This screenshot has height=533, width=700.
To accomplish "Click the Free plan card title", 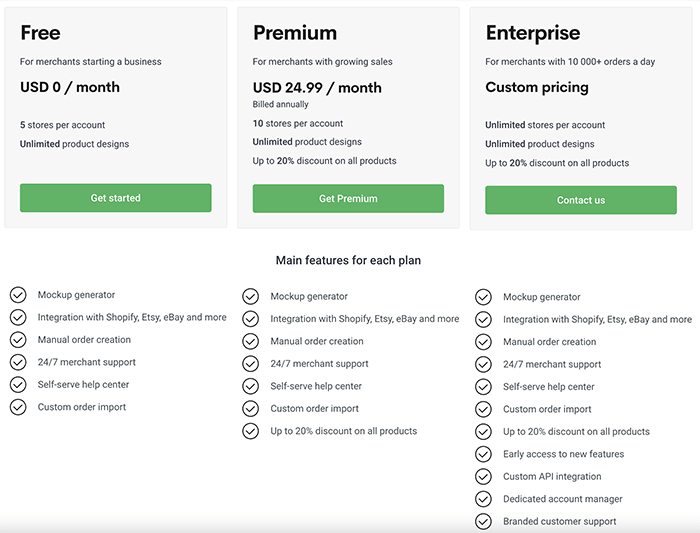I will (x=40, y=33).
